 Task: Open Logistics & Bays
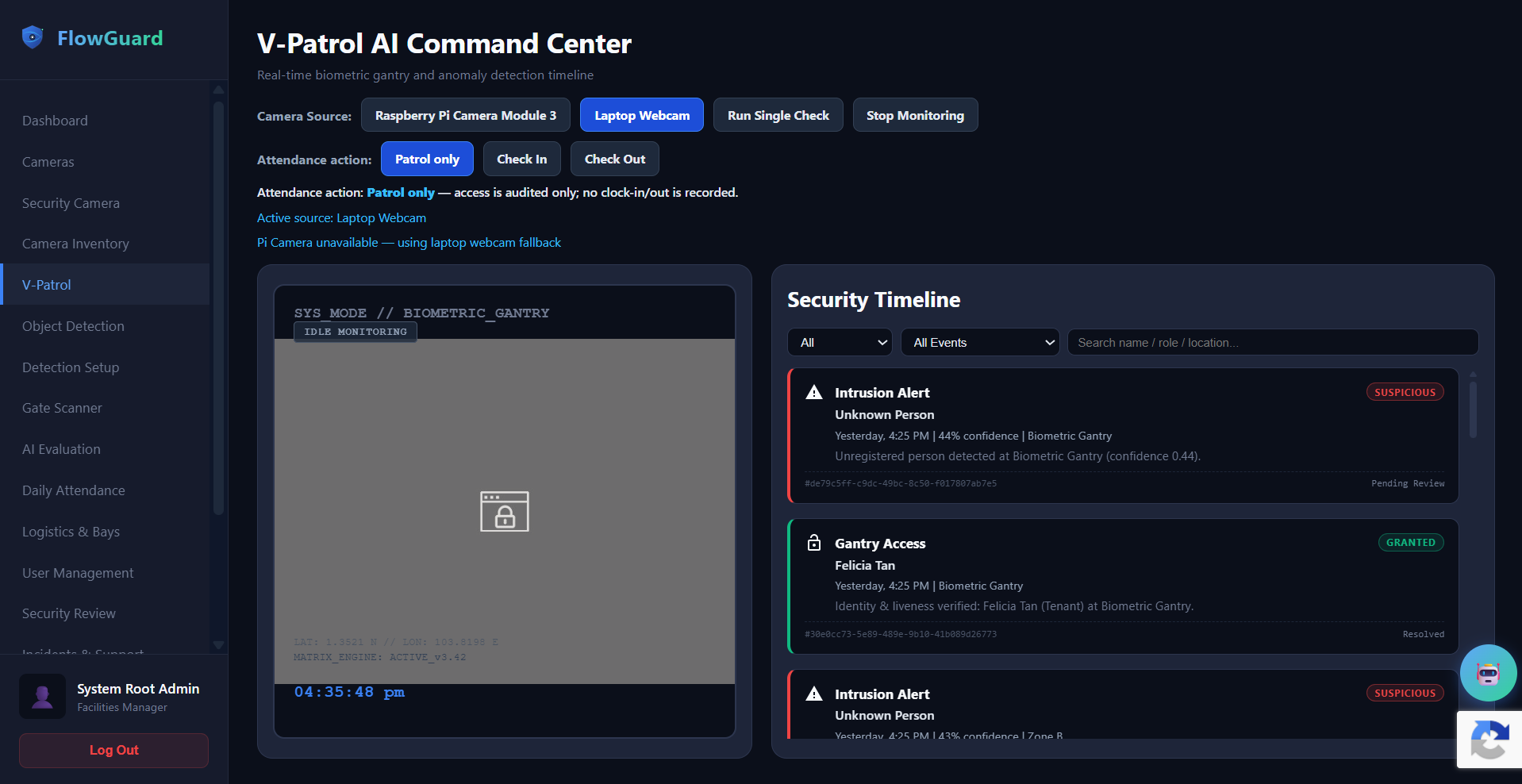(x=106, y=532)
